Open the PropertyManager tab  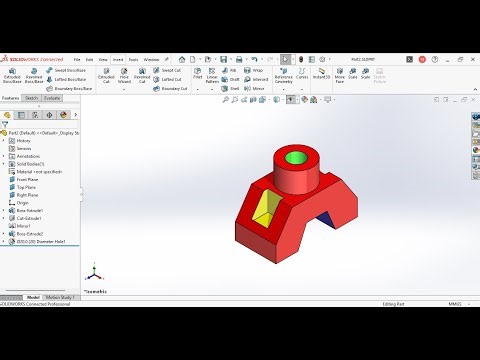[x=21, y=115]
